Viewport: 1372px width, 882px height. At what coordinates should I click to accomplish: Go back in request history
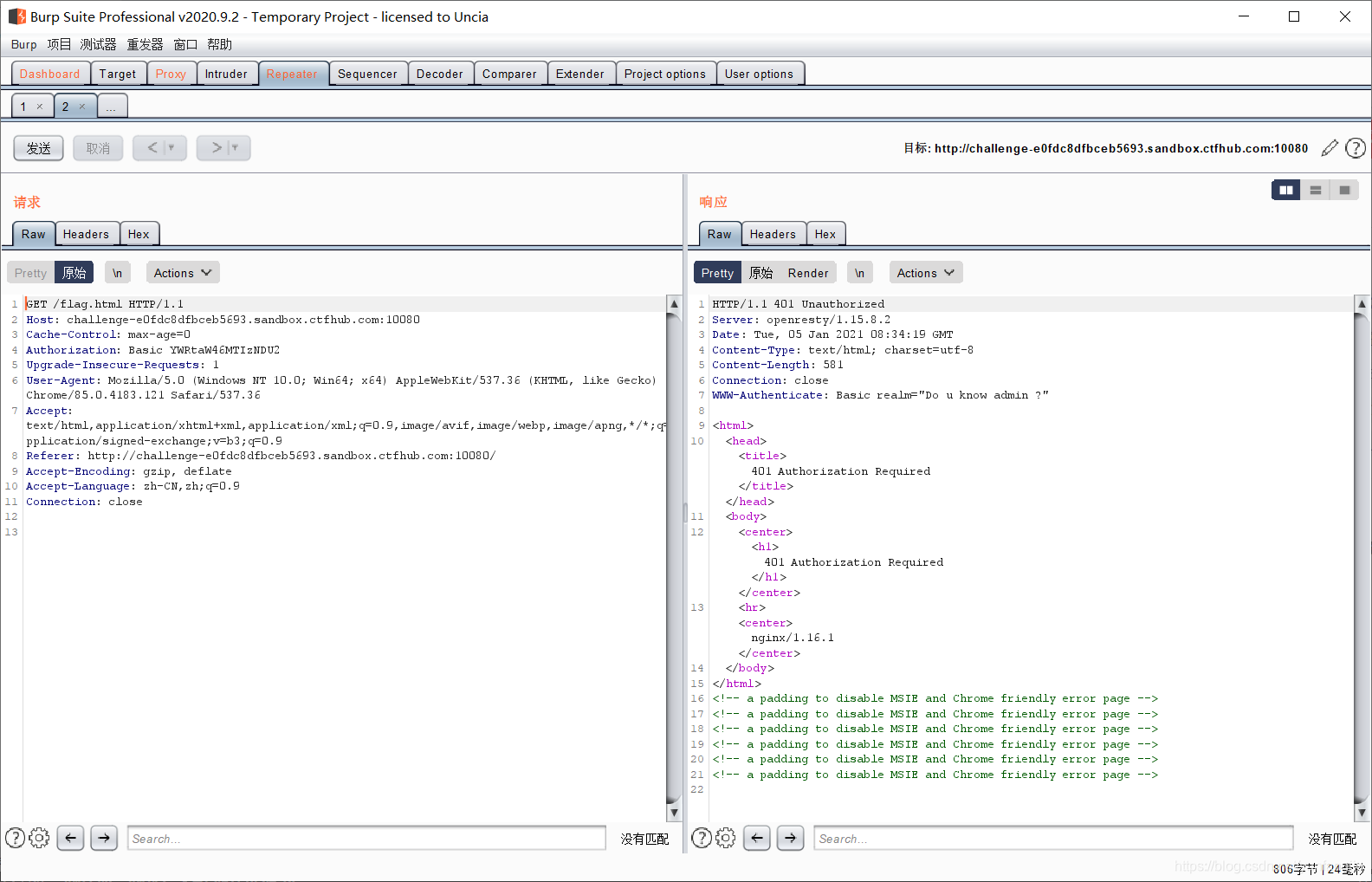(152, 148)
